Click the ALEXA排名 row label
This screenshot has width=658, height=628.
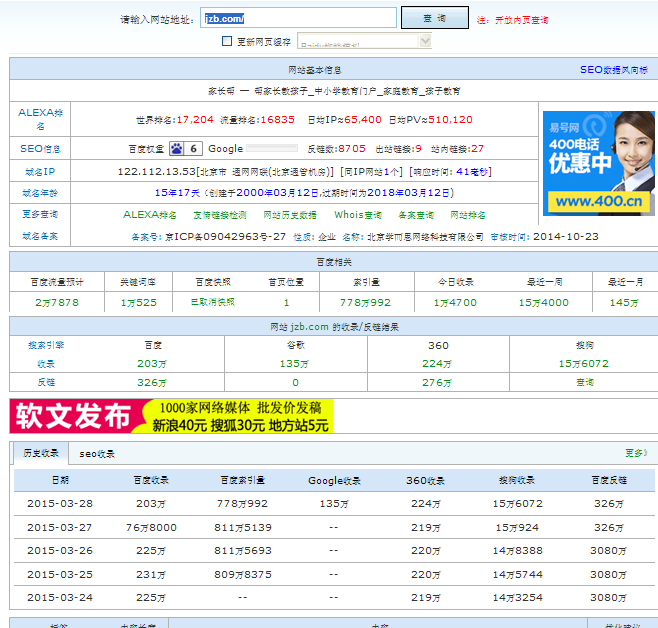[40, 119]
